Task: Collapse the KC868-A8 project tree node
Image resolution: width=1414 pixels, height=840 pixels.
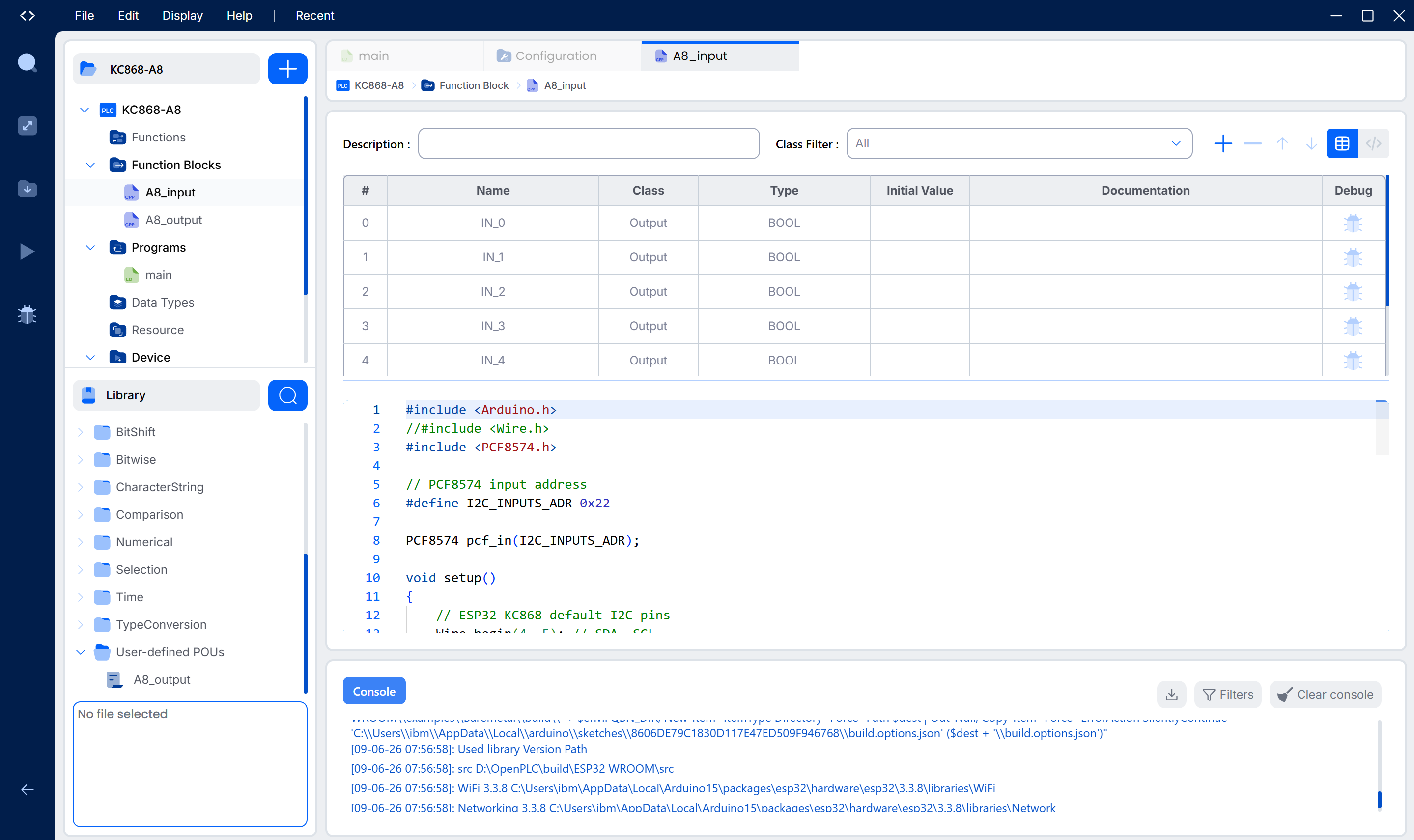Action: 85,110
